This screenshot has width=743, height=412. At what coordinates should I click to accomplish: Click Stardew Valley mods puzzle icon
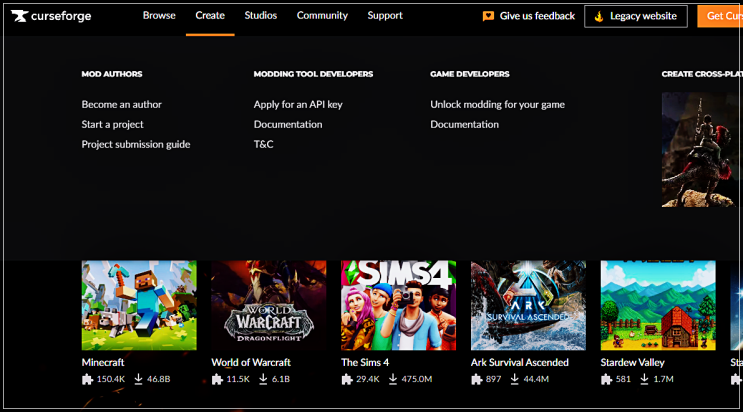pos(607,379)
